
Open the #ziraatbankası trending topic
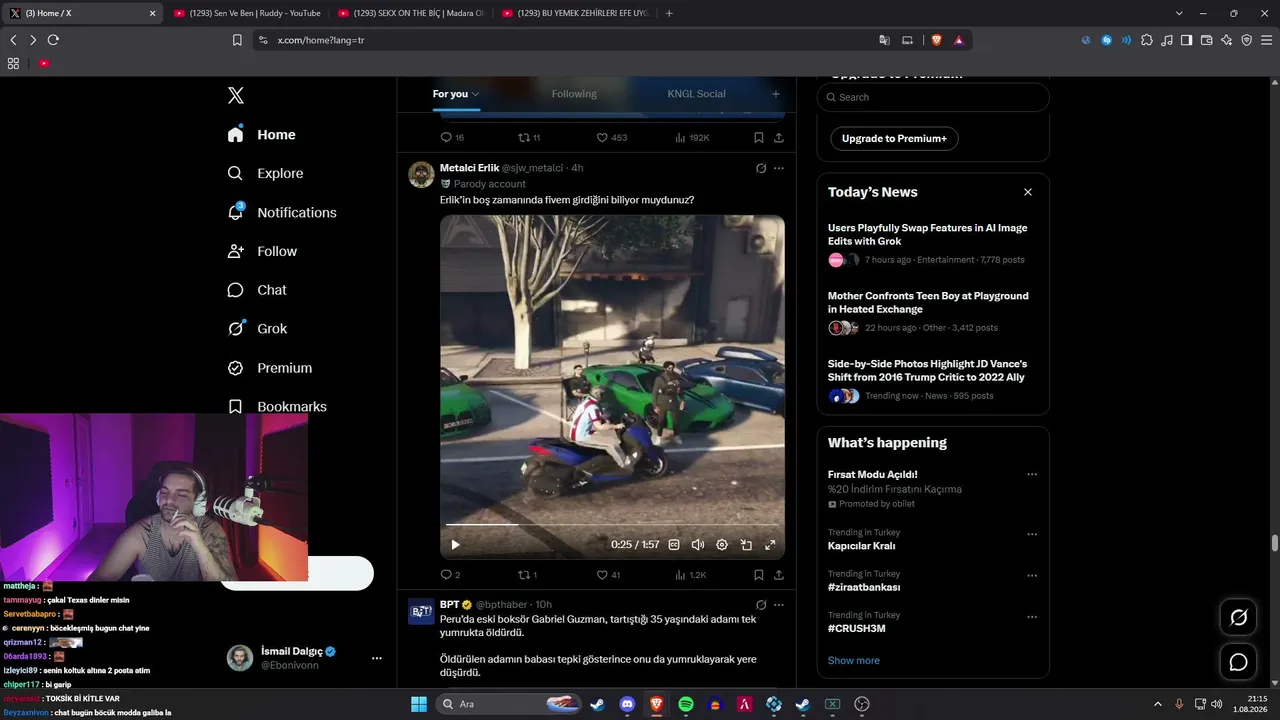coord(864,587)
